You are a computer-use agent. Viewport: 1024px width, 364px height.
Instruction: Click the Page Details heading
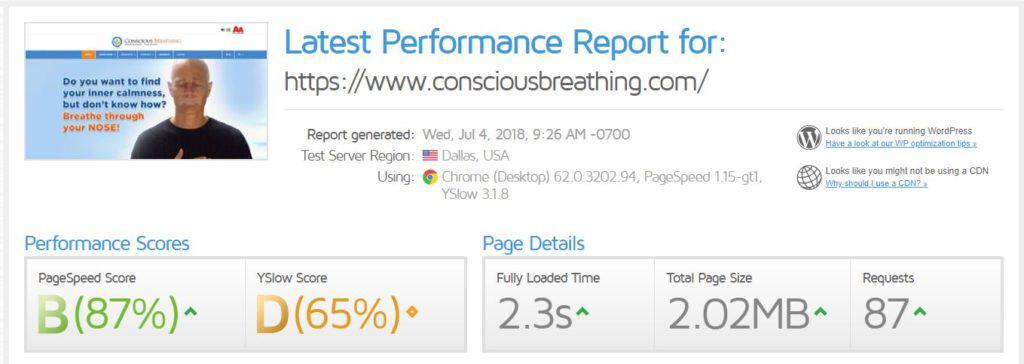click(534, 244)
